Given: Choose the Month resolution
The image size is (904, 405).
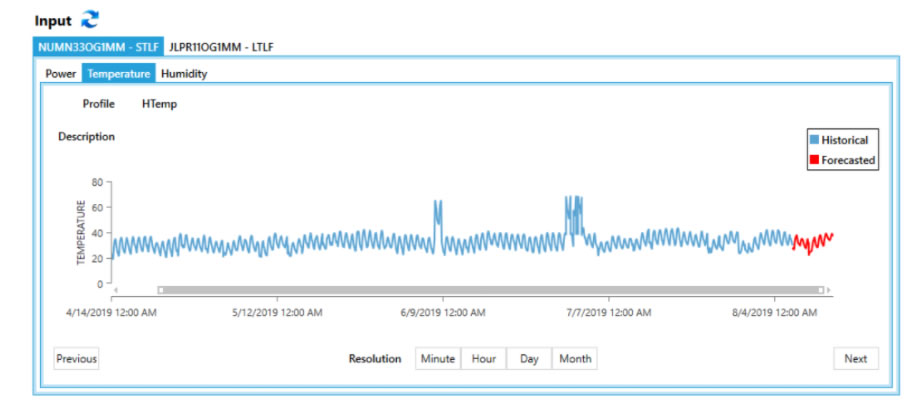Looking at the screenshot, I should [x=575, y=359].
